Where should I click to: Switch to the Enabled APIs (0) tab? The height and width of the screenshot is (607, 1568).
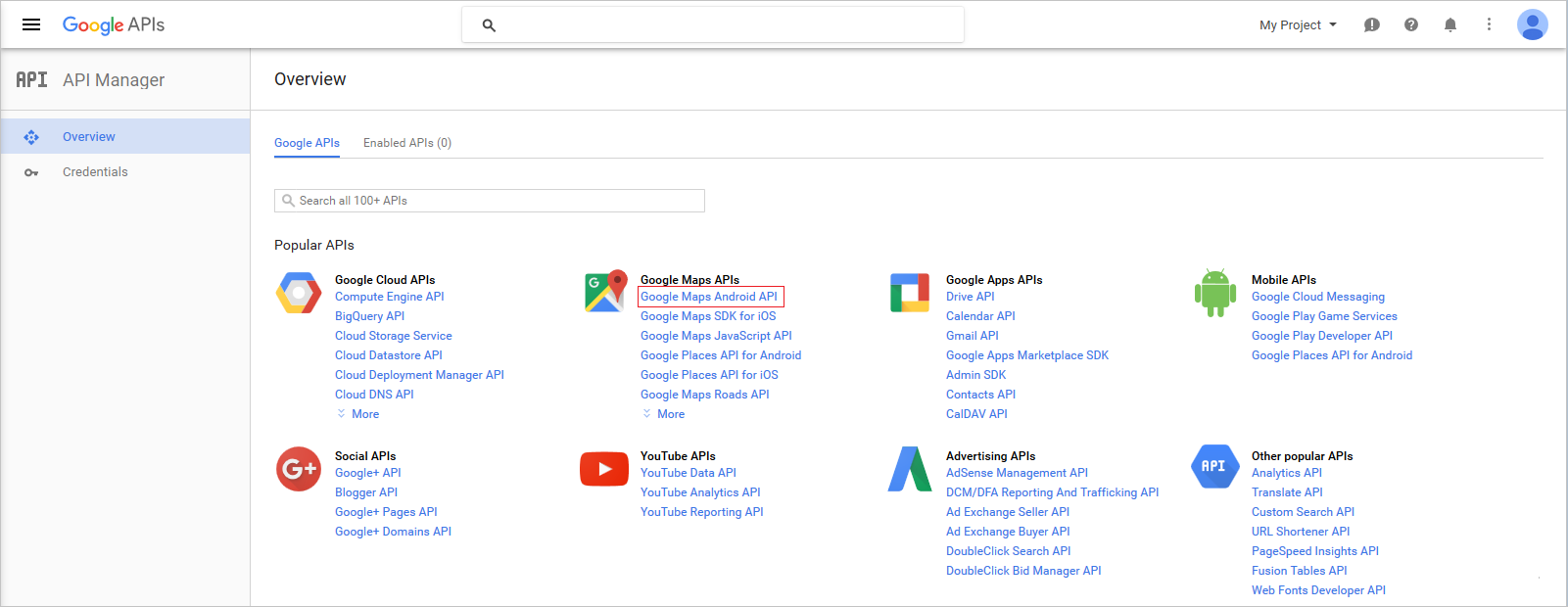(x=407, y=143)
